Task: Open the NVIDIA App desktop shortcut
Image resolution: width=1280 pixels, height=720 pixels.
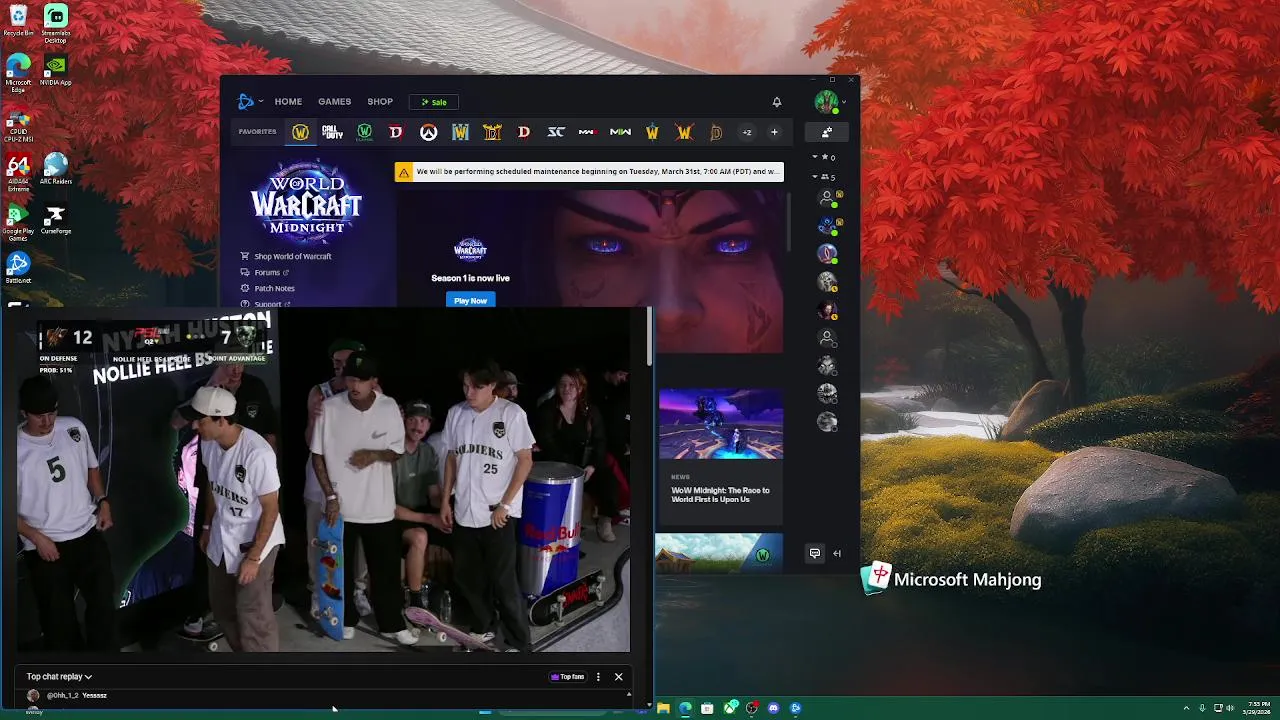Action: [56, 71]
